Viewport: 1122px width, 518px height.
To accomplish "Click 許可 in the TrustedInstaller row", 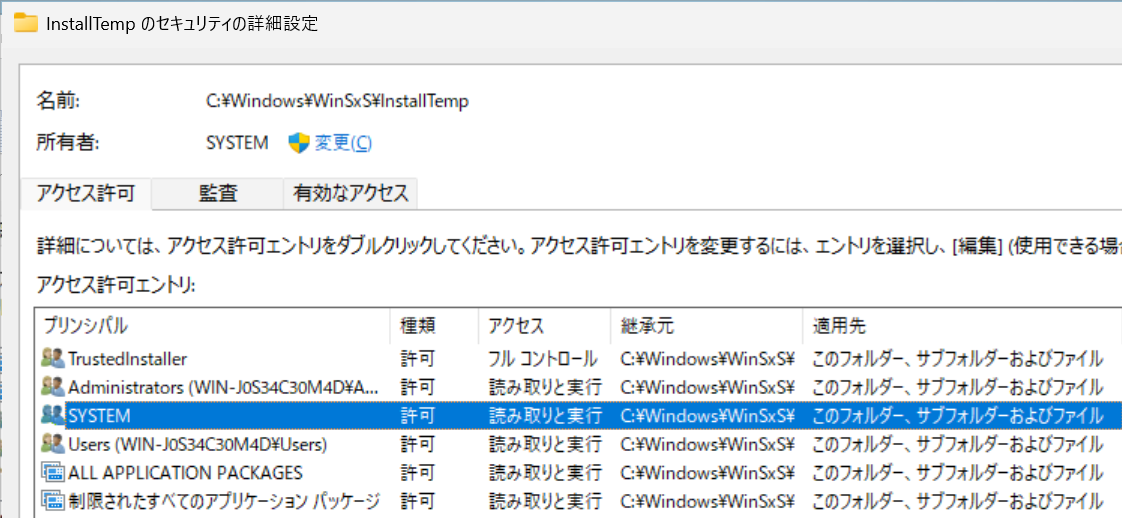I will pos(417,358).
